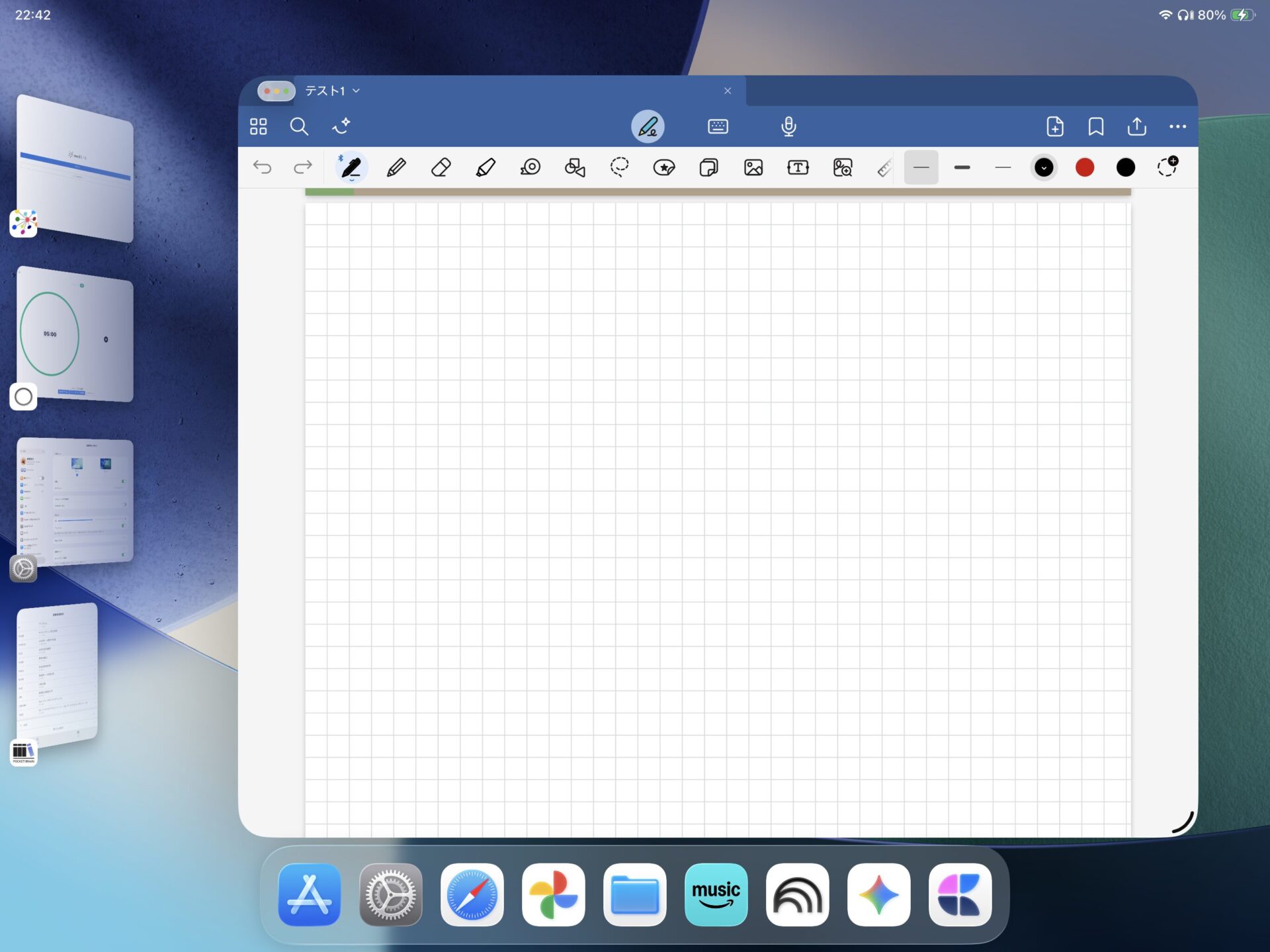Select the text box tool
This screenshot has width=1270, height=952.
798,167
